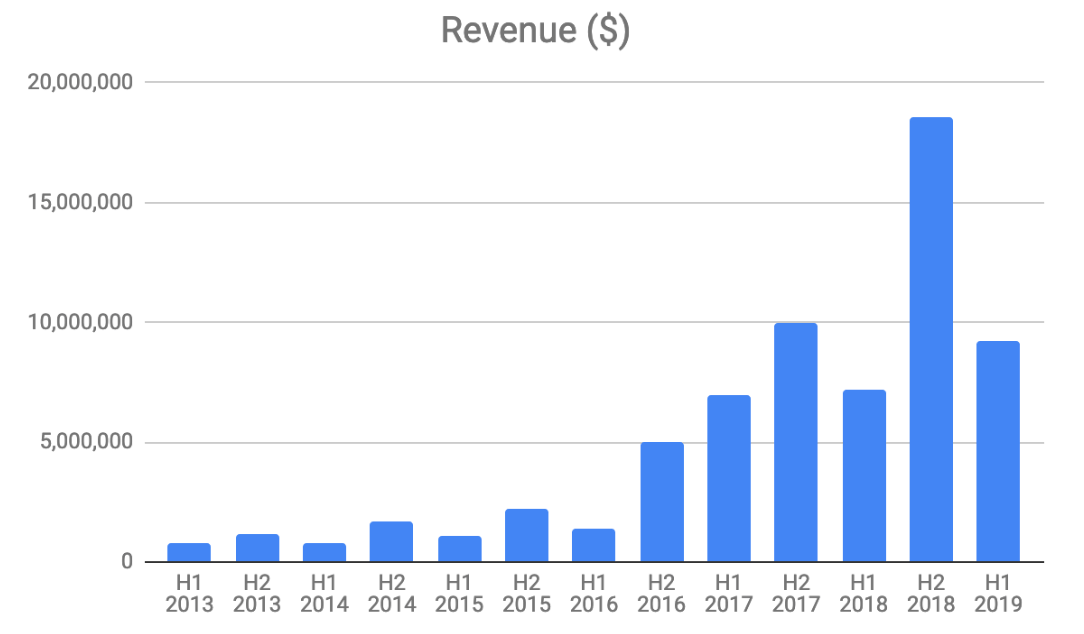Select the H1 2013 x-axis label

(x=189, y=593)
